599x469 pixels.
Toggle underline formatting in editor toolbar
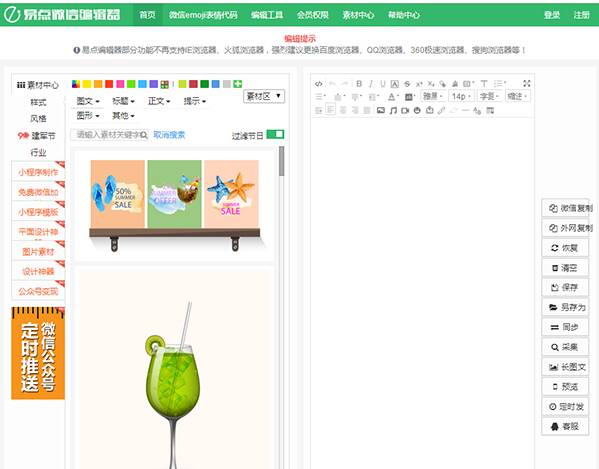(382, 84)
